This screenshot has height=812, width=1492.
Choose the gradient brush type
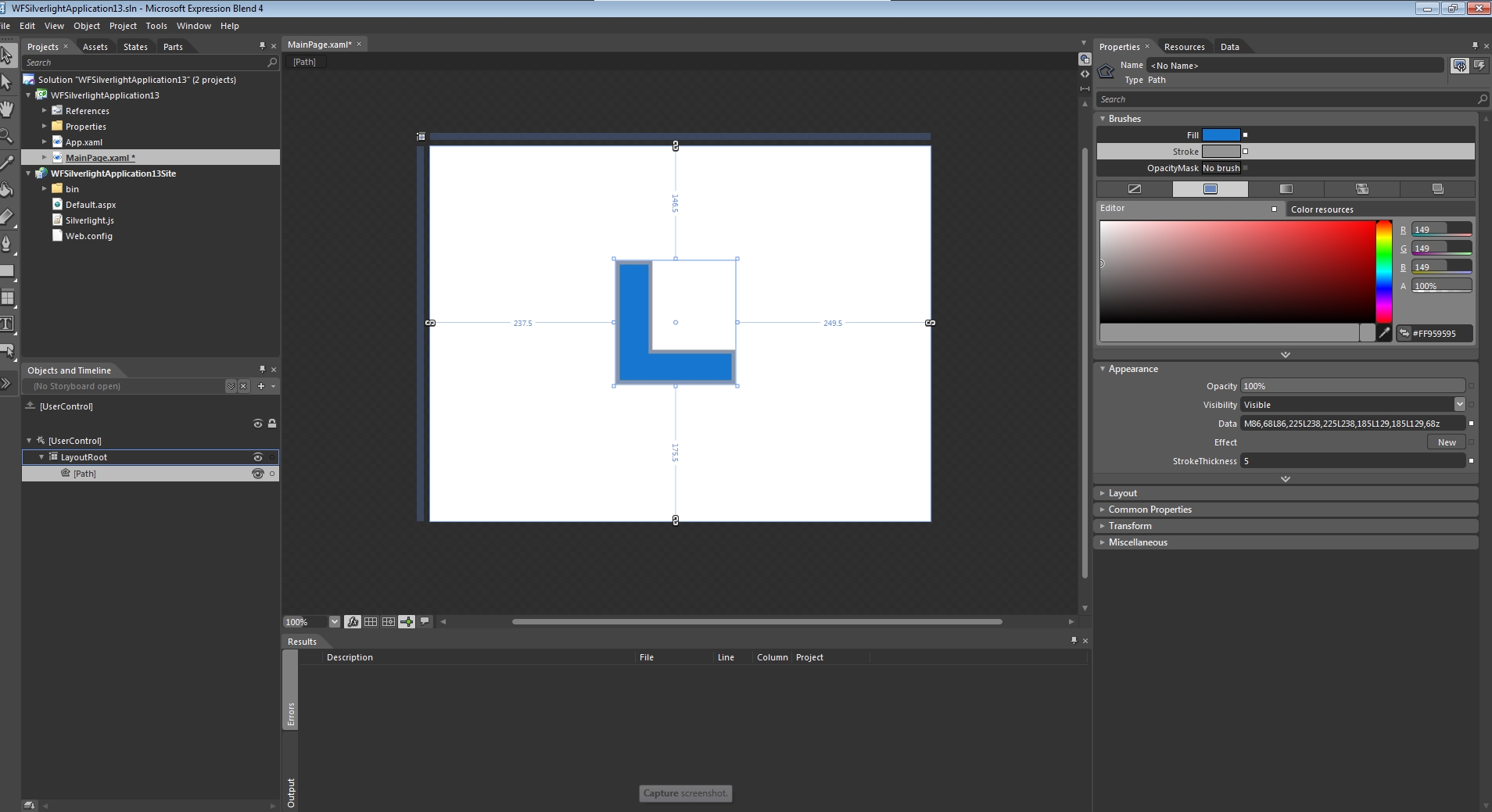point(1286,189)
